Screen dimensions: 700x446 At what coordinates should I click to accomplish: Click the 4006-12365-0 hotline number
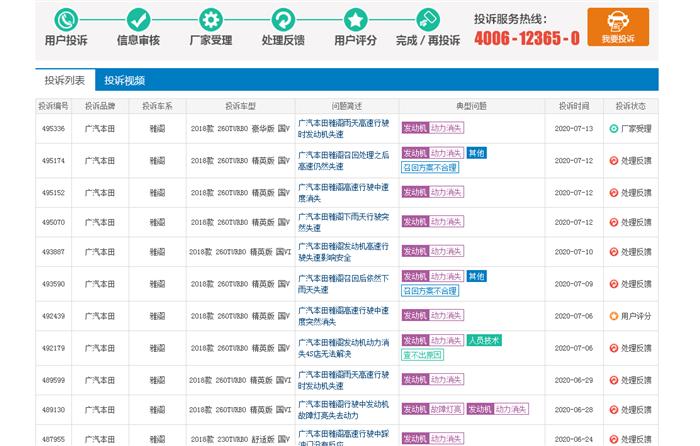527,38
